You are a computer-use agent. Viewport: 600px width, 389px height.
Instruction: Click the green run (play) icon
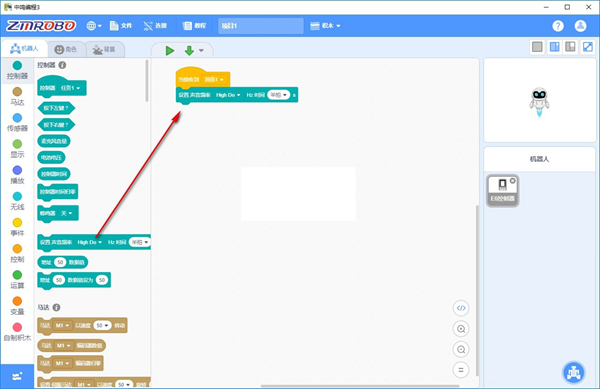170,50
